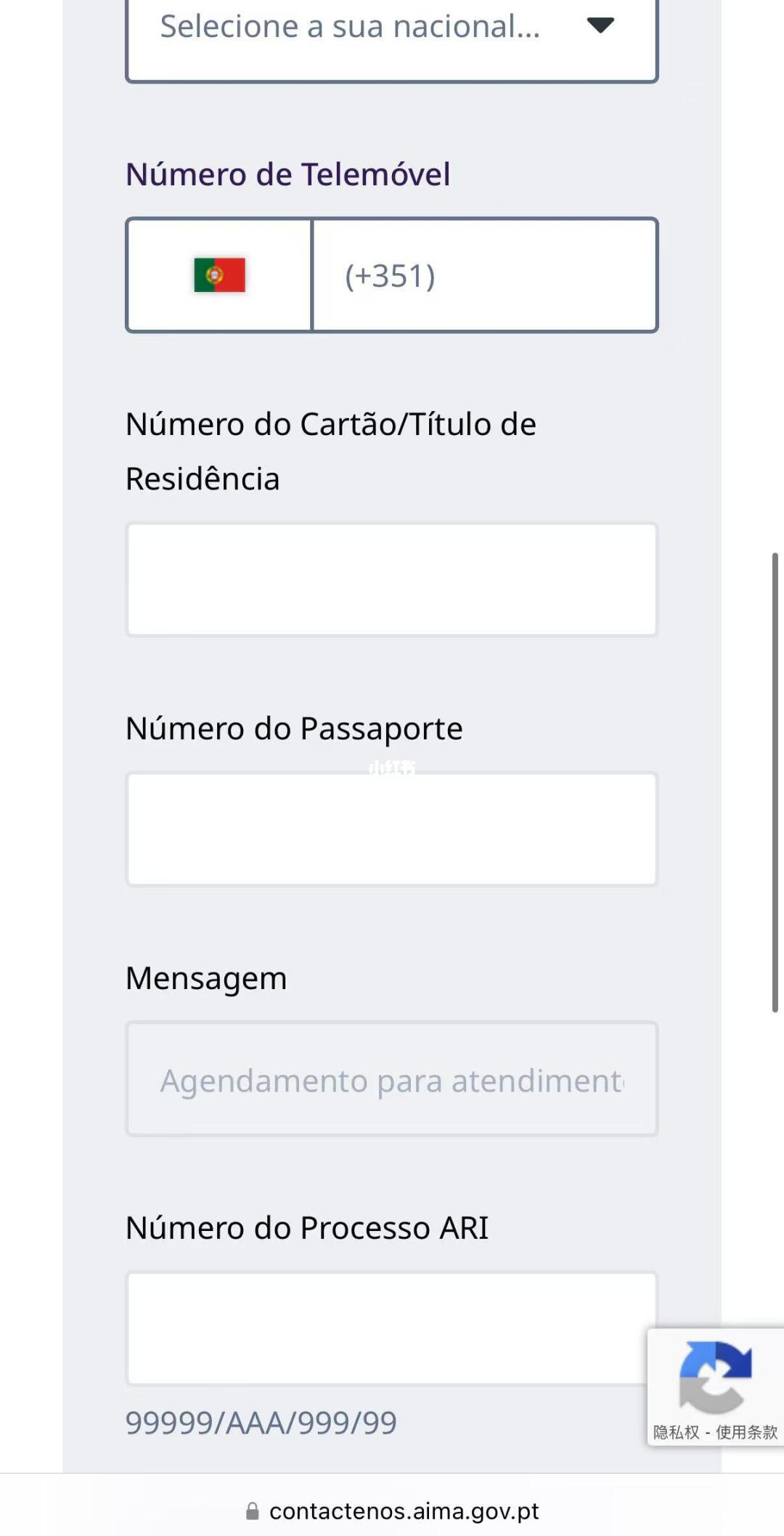Click the 99999/AAA/999/99 format hint
The image size is (784, 1536).
click(x=261, y=1423)
